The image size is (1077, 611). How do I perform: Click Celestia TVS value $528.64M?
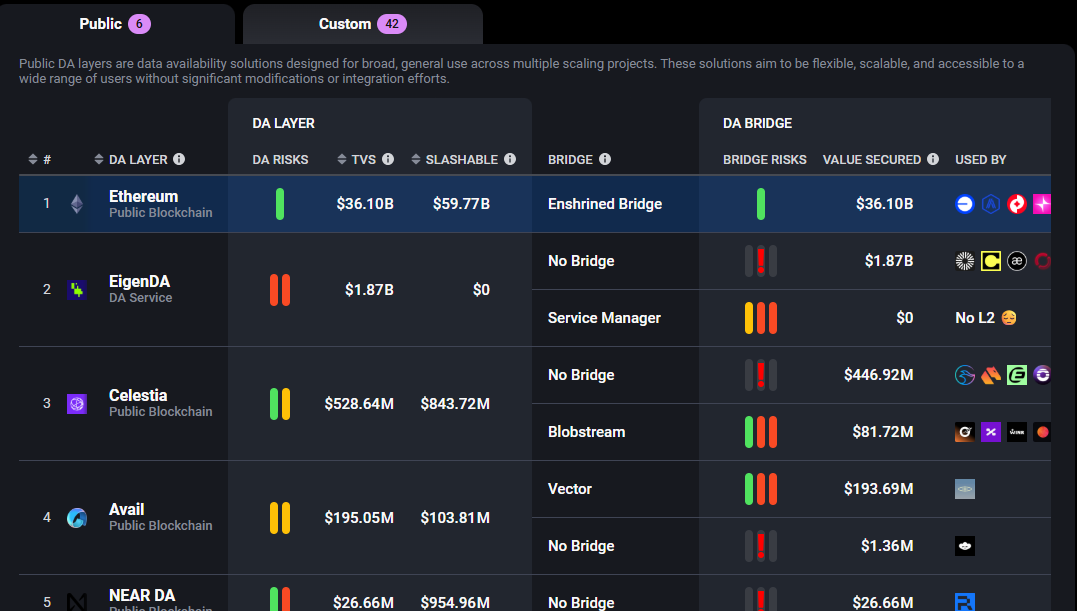point(359,404)
